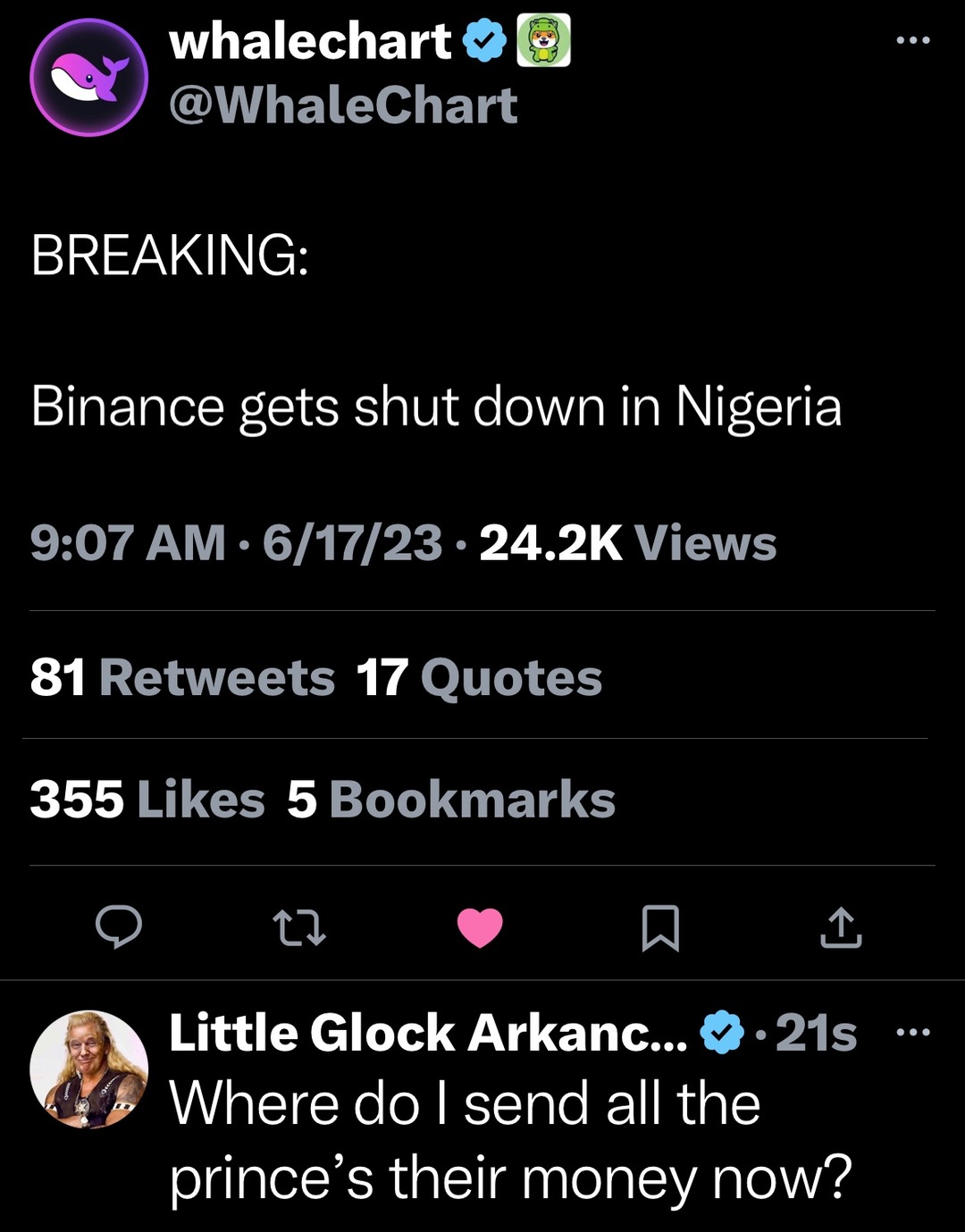The image size is (965, 1232).
Task: View the 17 Quotes list
Action: (479, 677)
